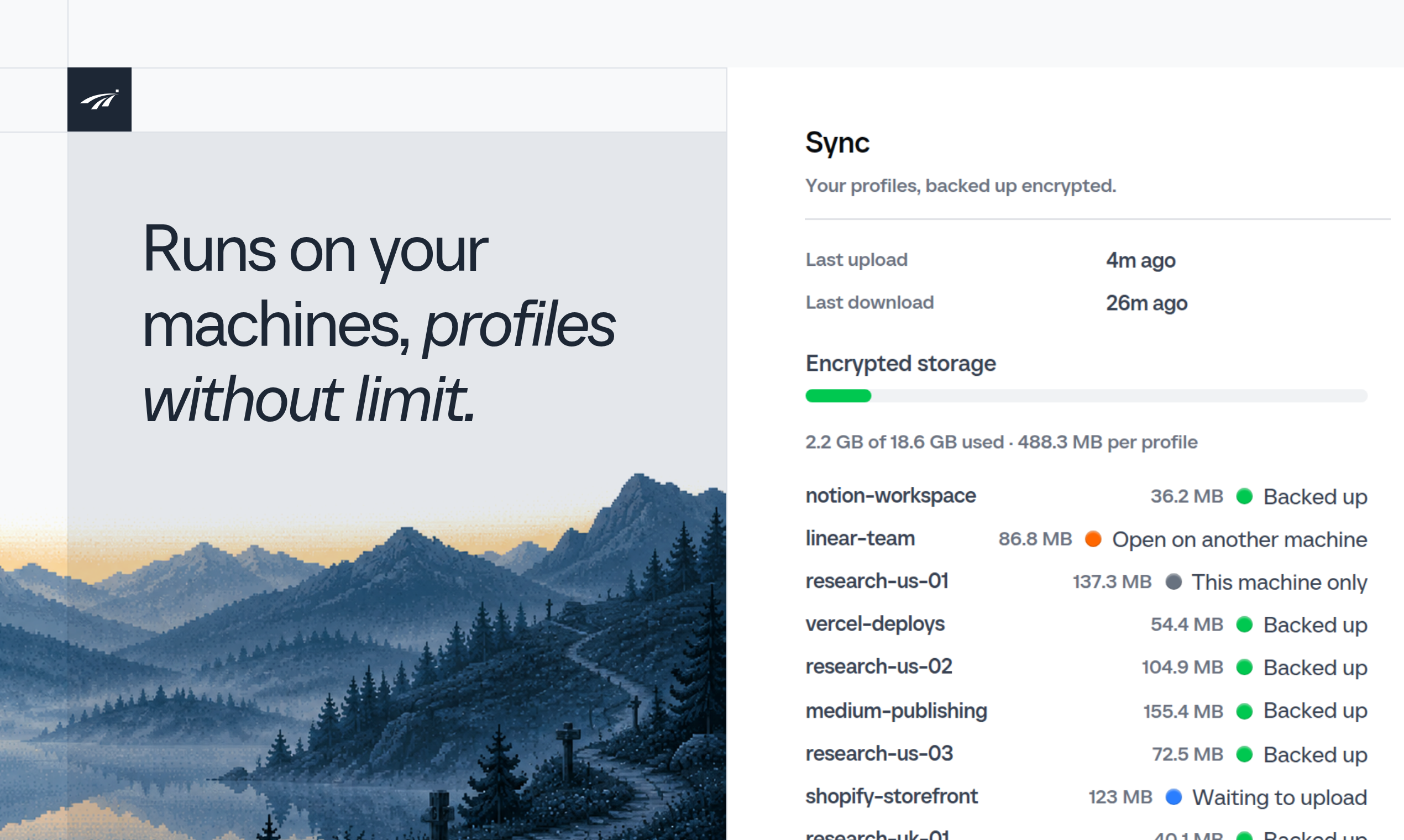The height and width of the screenshot is (840, 1404).
Task: Click the '86.8 MB' size for linear-team
Action: click(1035, 539)
